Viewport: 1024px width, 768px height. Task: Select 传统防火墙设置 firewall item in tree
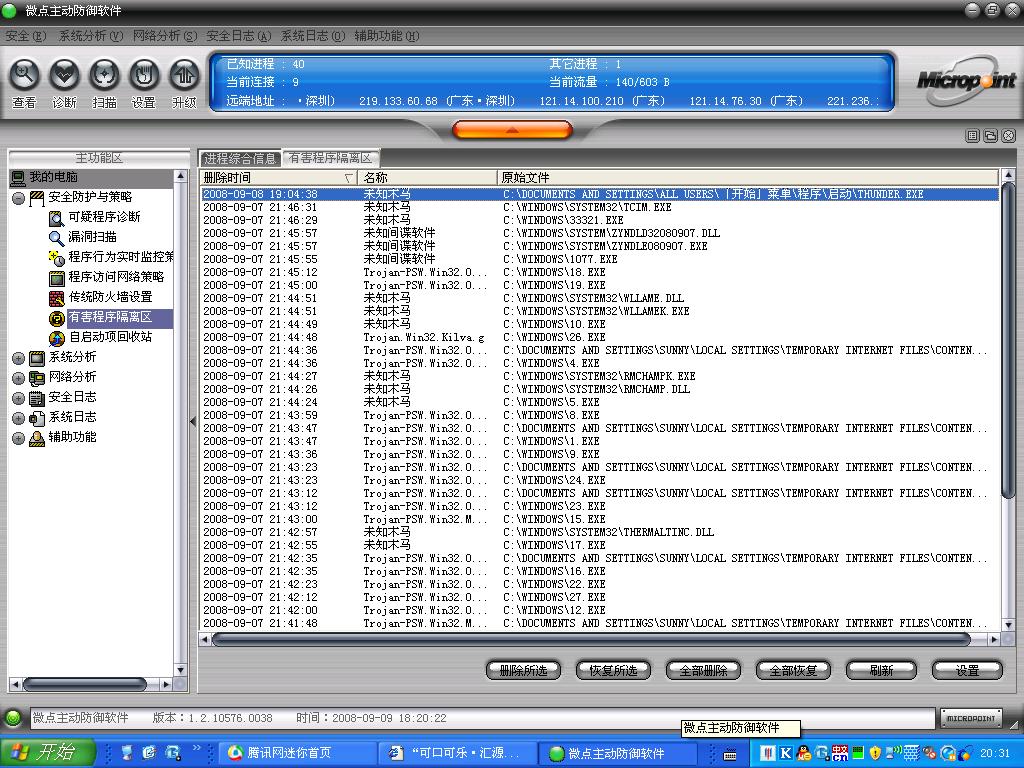(110, 297)
